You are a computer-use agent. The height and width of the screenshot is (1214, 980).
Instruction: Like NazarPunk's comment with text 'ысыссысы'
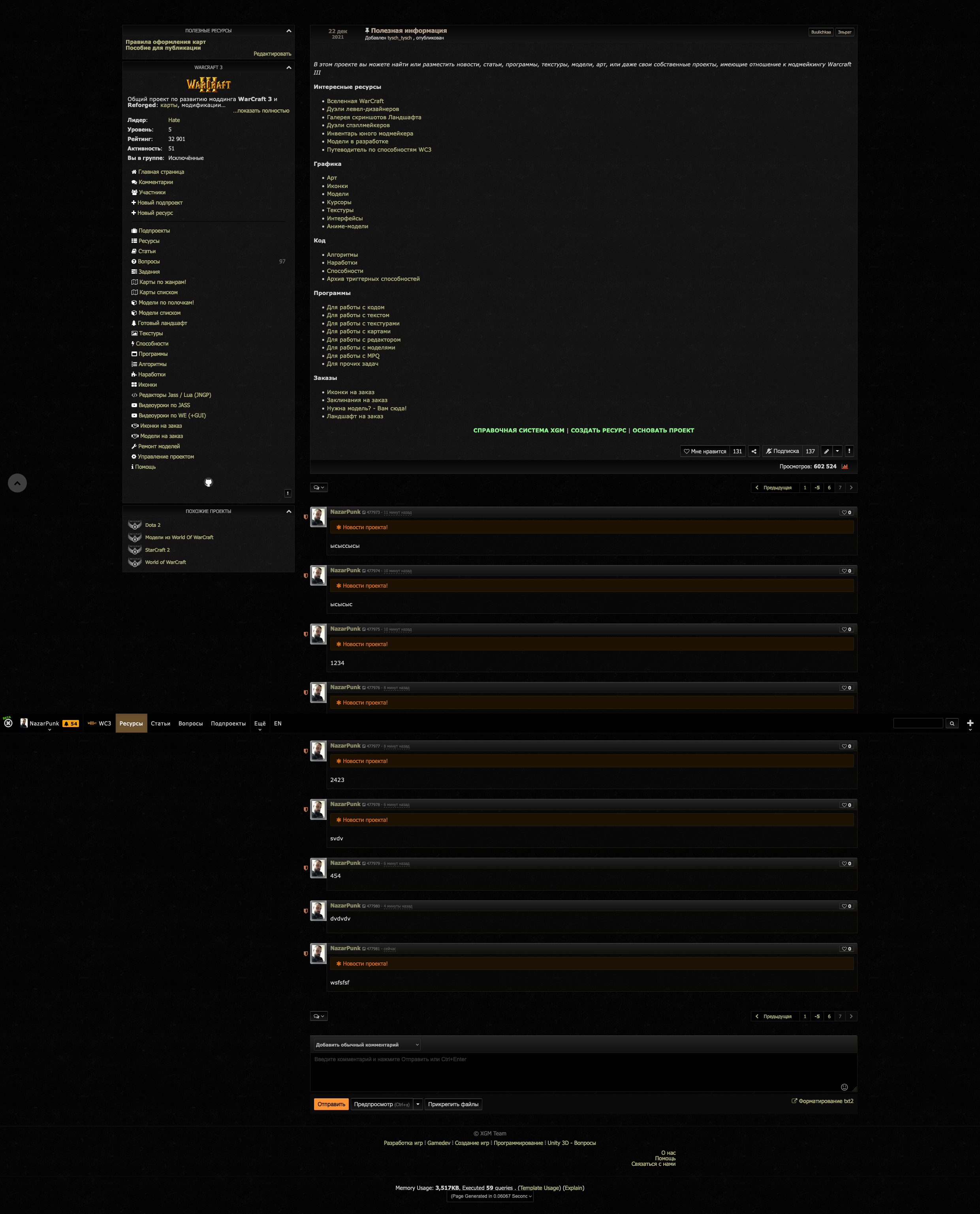[846, 513]
